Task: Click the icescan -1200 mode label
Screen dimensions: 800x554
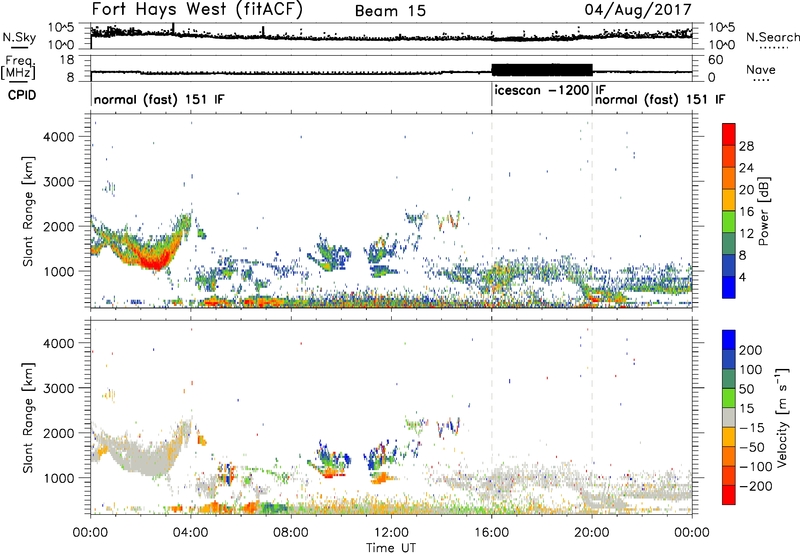Action: (541, 90)
